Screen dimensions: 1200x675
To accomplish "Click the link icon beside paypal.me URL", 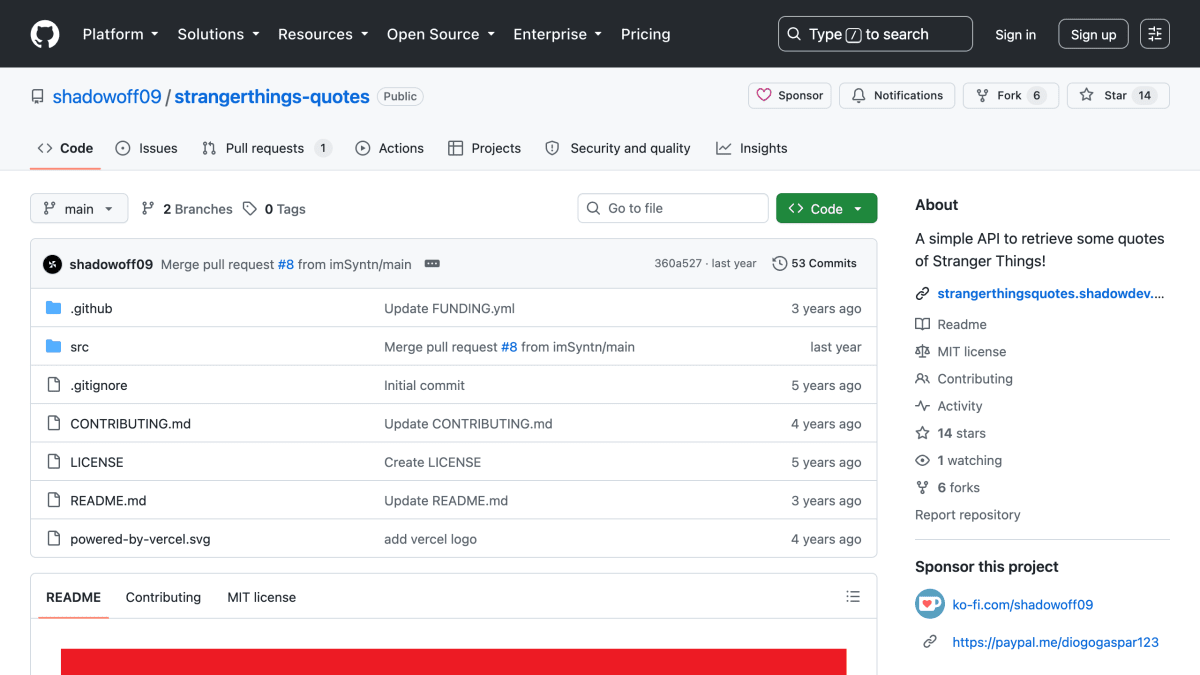I will point(930,642).
